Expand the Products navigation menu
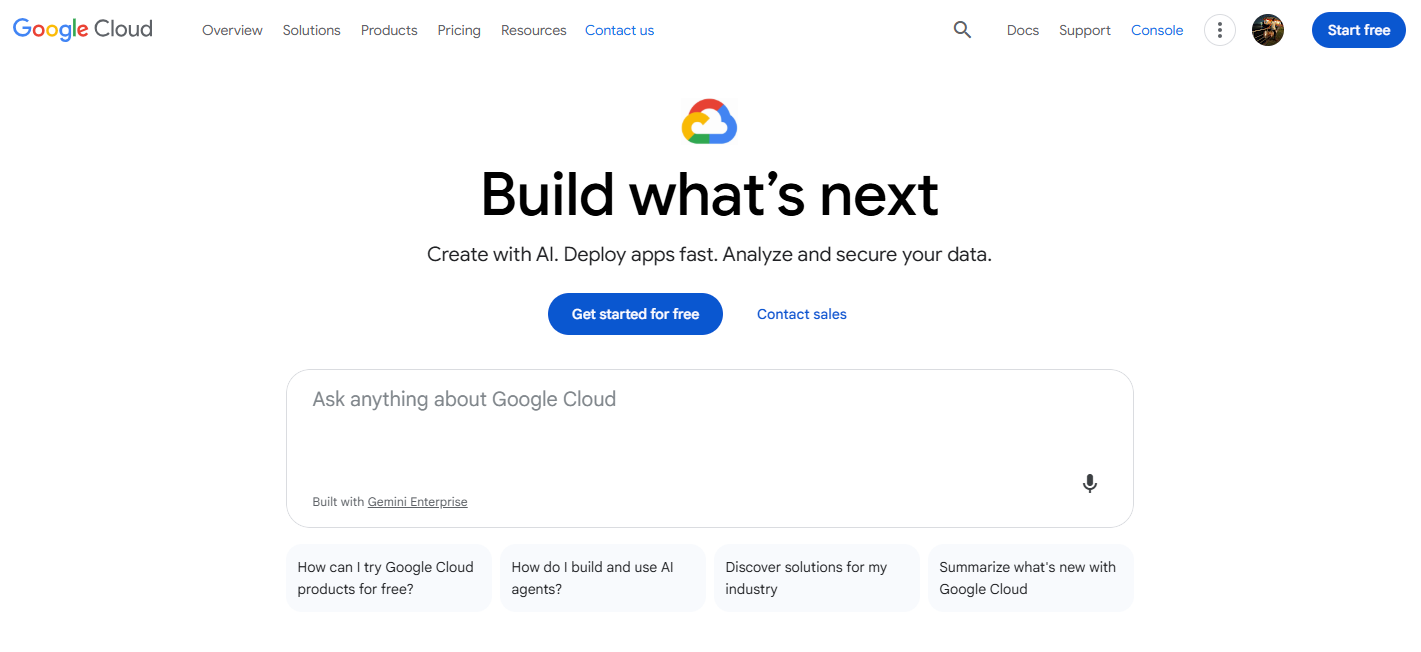 pos(388,30)
